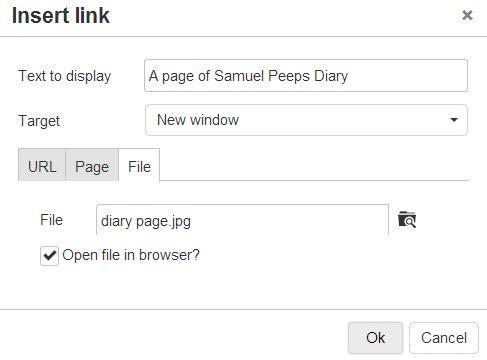The height and width of the screenshot is (360, 487).
Task: Cancel the Insert link dialog
Action: (x=444, y=338)
